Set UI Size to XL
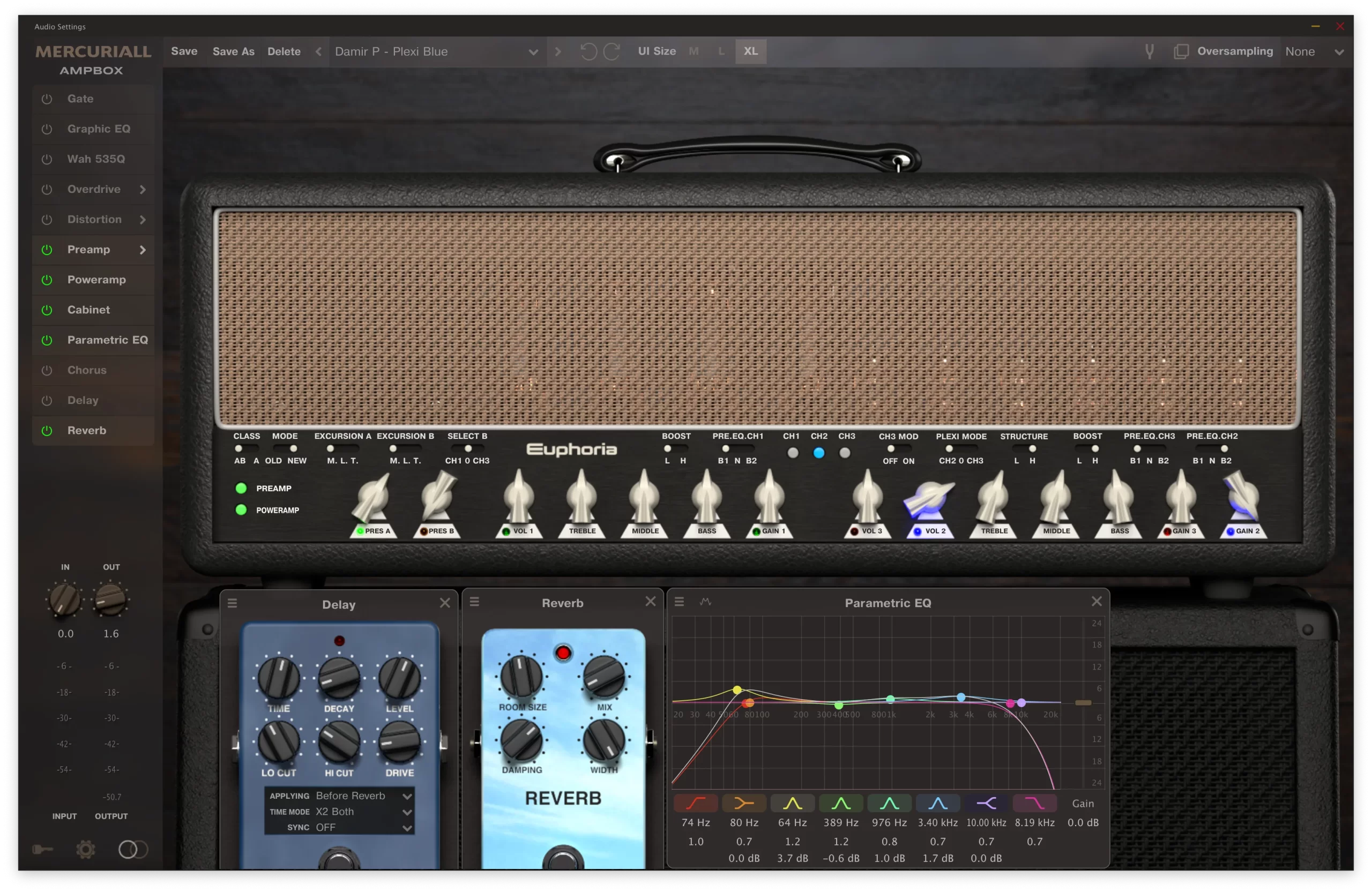The width and height of the screenshot is (1372, 892). pos(750,51)
